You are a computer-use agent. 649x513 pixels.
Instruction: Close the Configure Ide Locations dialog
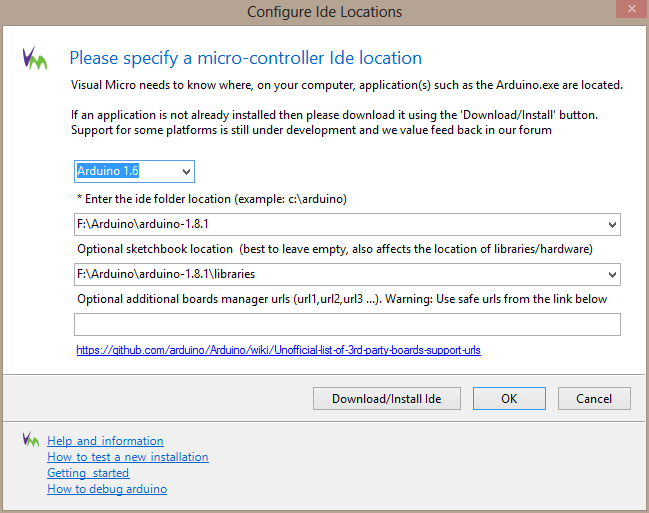coord(626,12)
